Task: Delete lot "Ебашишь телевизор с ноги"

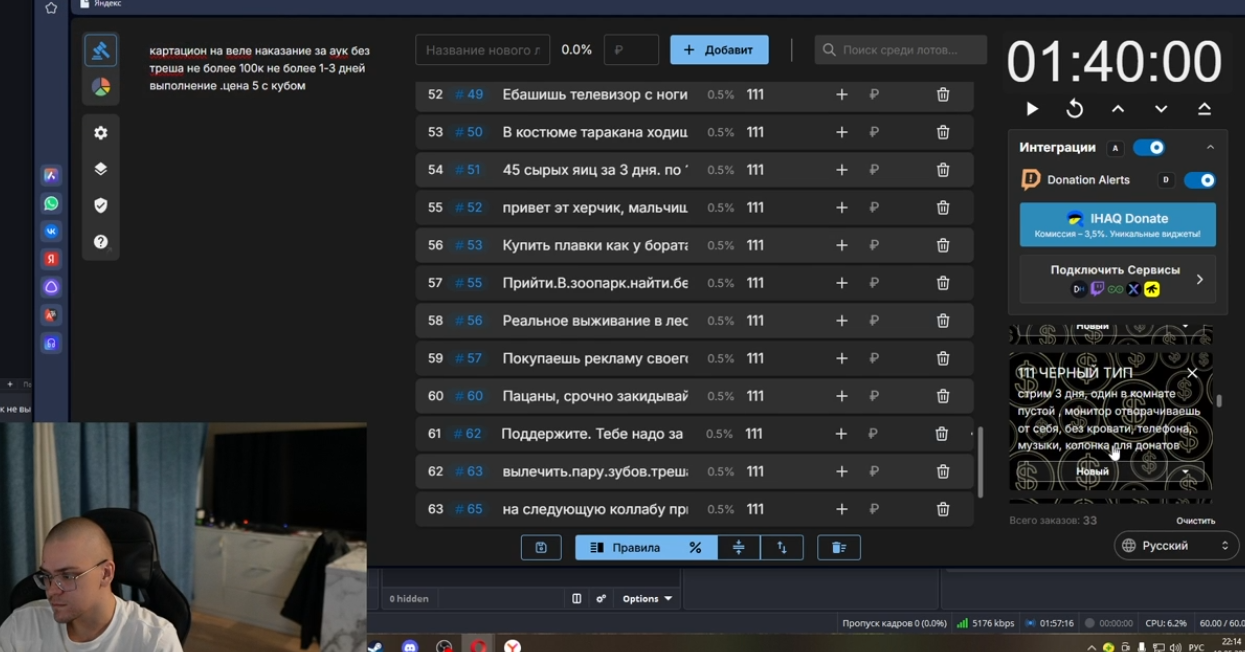Action: 943,94
